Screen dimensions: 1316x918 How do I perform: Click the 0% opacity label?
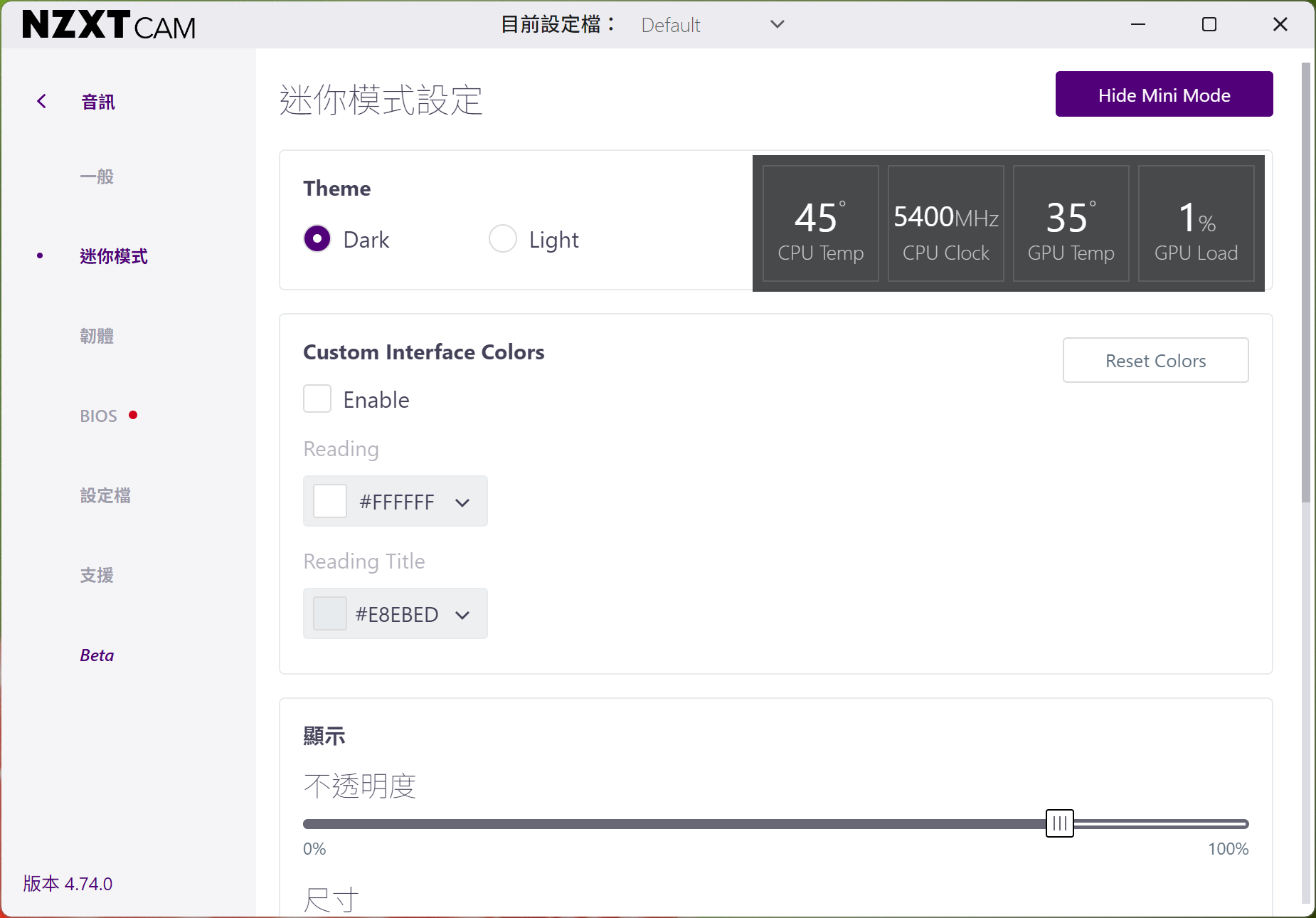click(314, 849)
